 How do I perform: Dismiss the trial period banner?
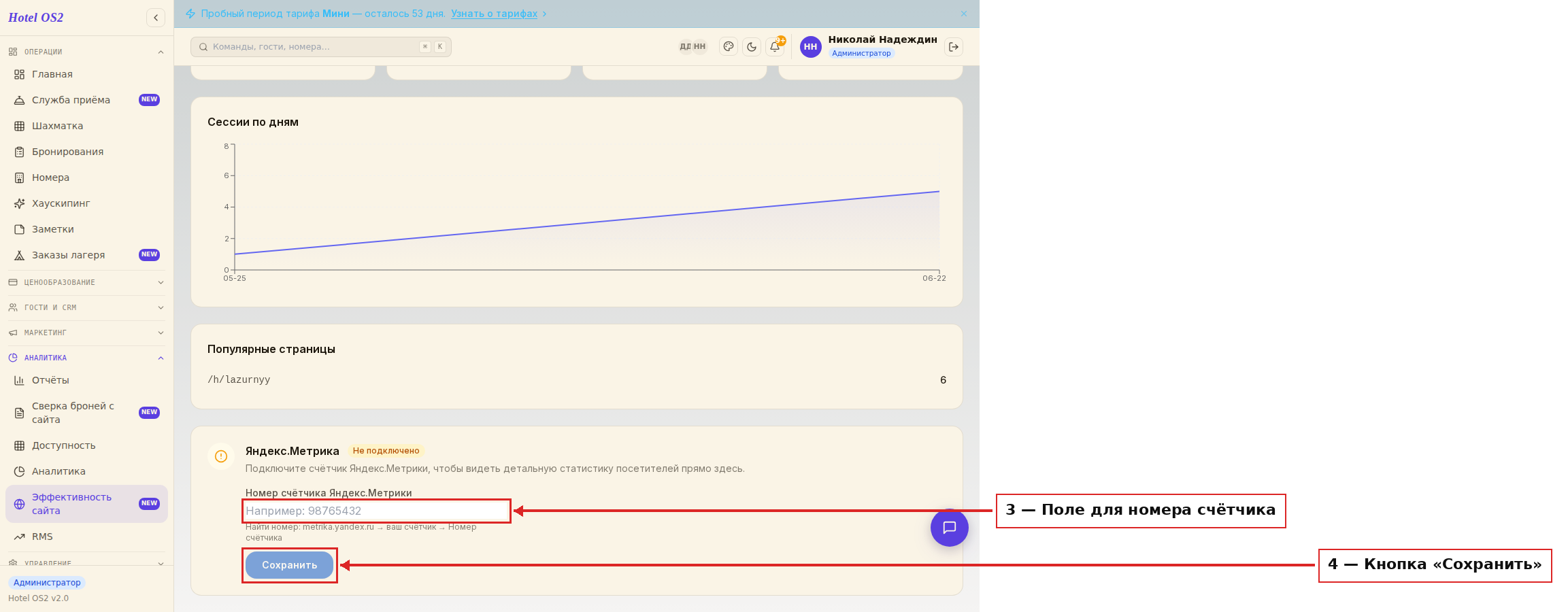point(964,14)
